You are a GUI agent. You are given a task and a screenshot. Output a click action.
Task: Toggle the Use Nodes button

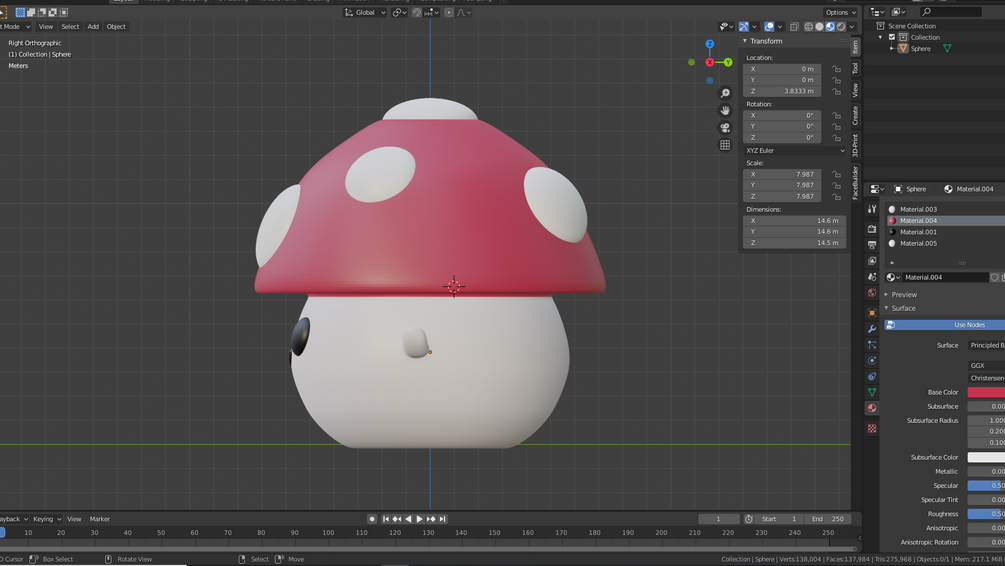(x=945, y=325)
